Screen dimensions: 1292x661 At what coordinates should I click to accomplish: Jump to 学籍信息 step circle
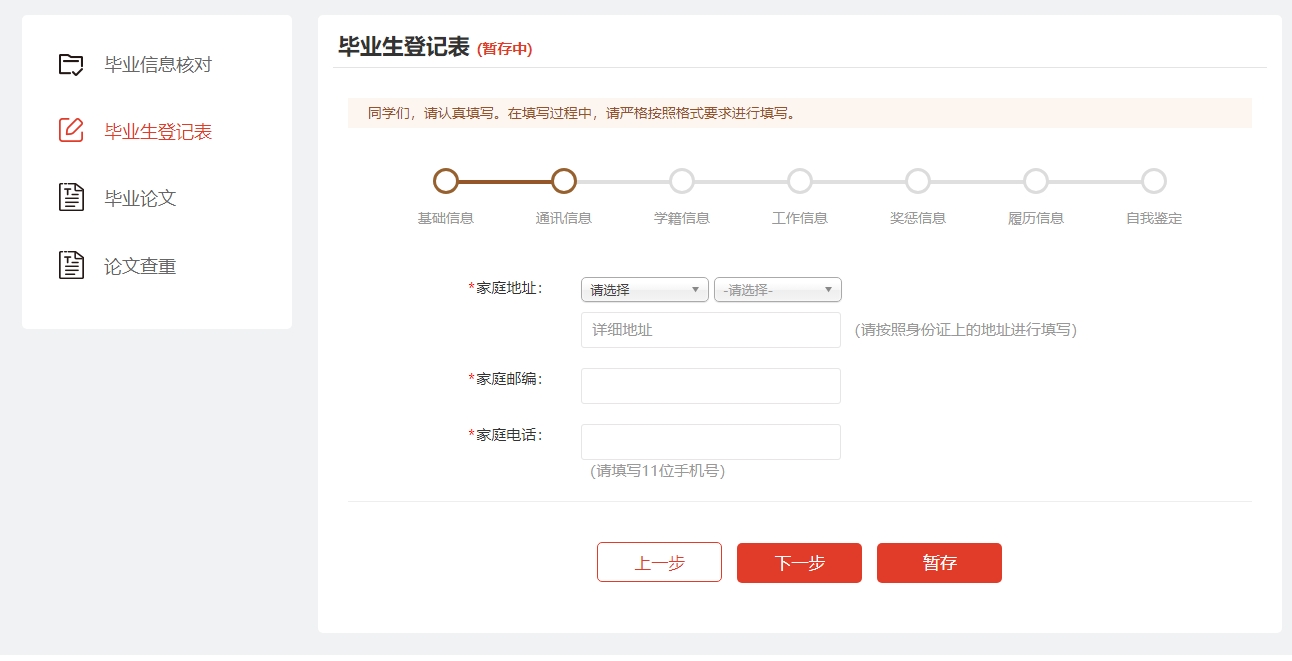tap(682, 181)
